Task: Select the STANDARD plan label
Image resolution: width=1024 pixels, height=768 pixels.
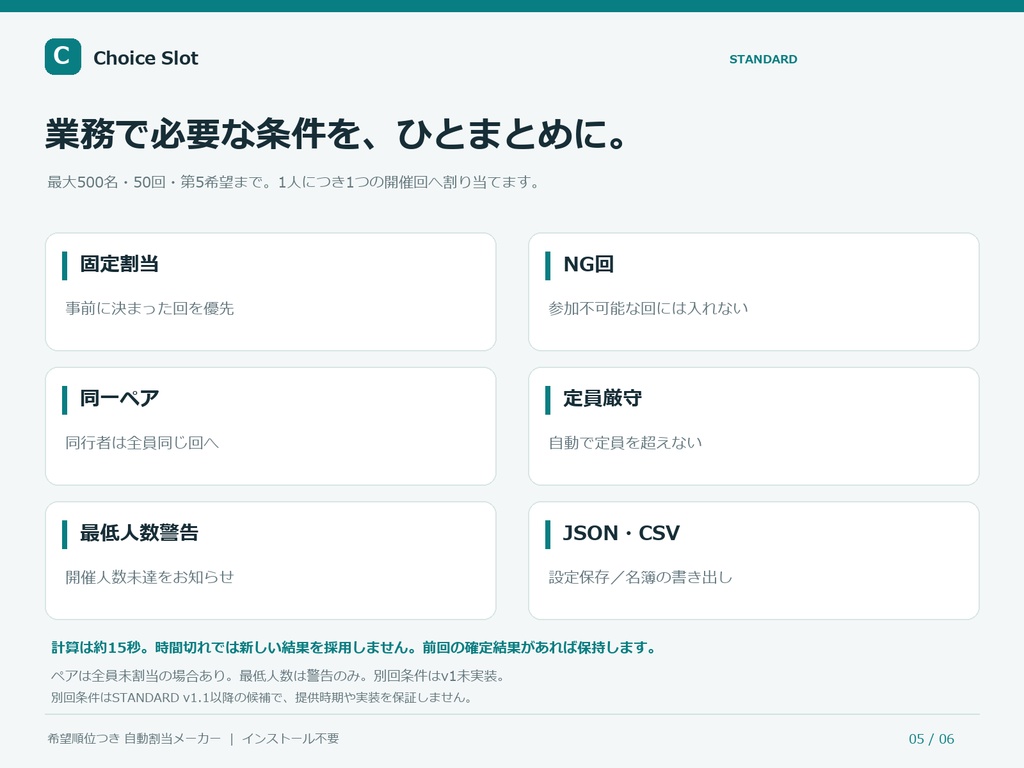Action: pos(763,59)
